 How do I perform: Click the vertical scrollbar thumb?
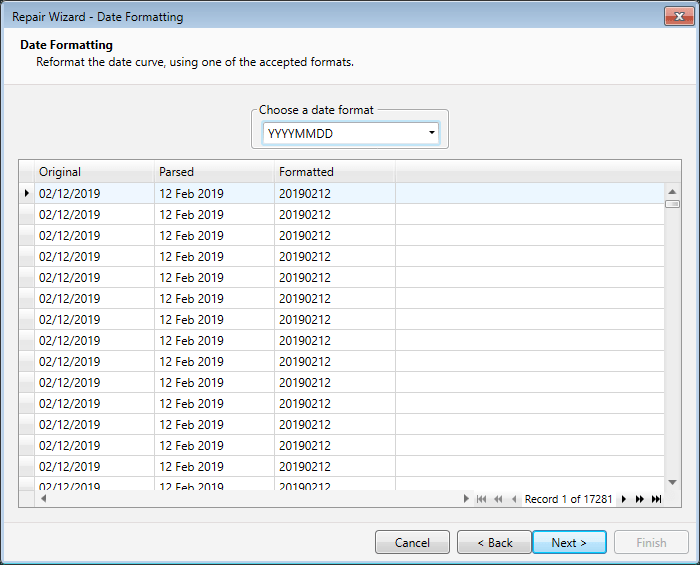click(672, 204)
